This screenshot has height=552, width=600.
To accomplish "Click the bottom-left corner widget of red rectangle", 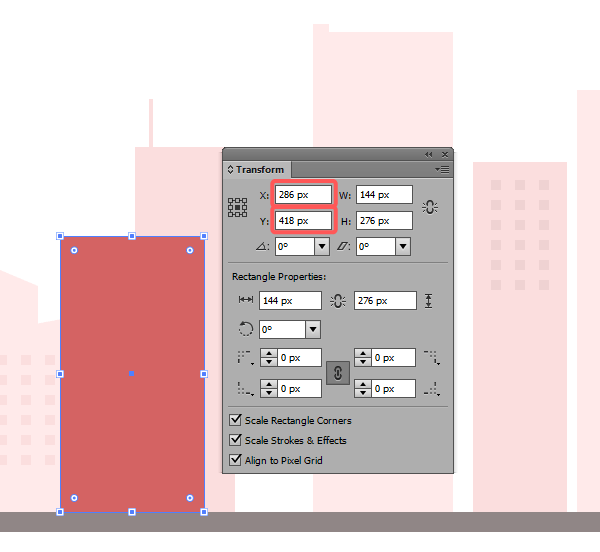I will pyautogui.click(x=74, y=498).
